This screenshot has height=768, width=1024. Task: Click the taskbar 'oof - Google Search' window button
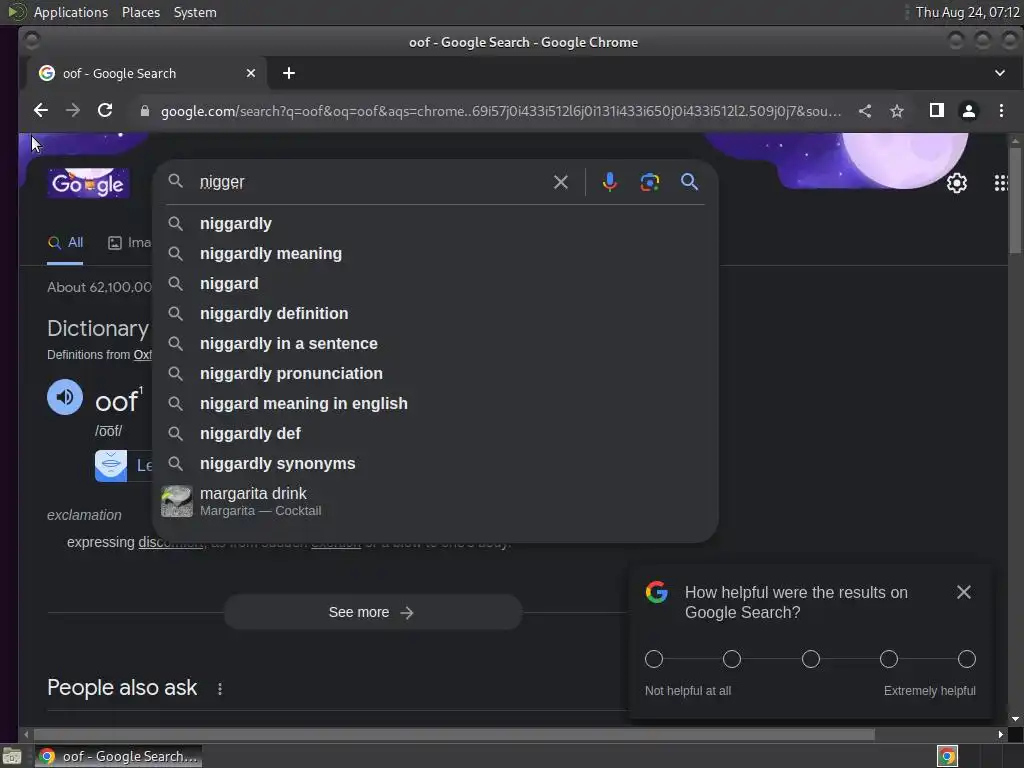[x=118, y=756]
